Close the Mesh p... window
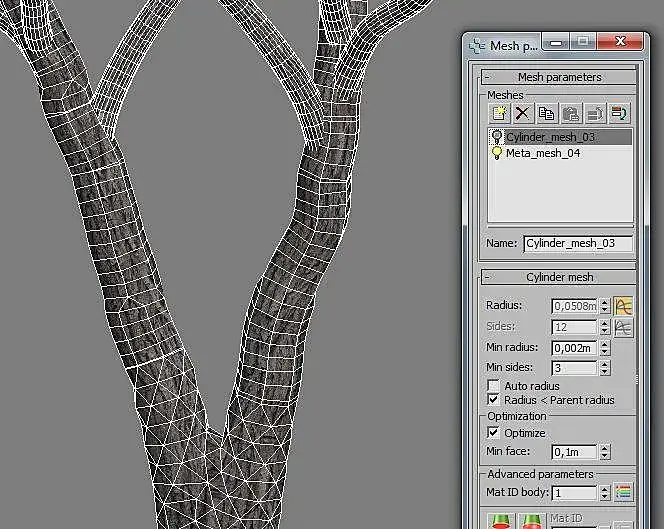Screen dimensions: 664x529 tap(620, 42)
